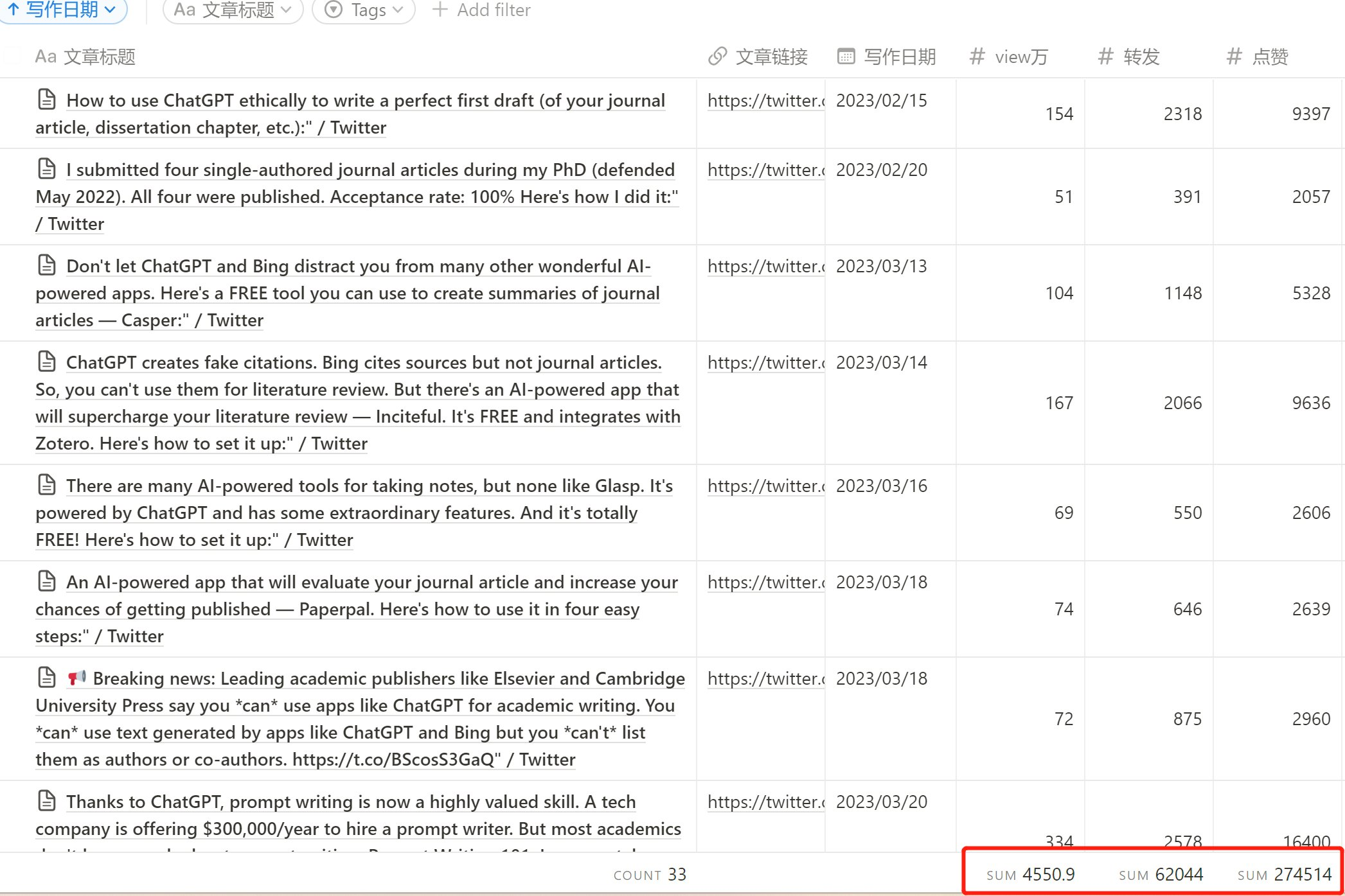
Task: Open page icon of Paperpal row
Action: point(47,581)
